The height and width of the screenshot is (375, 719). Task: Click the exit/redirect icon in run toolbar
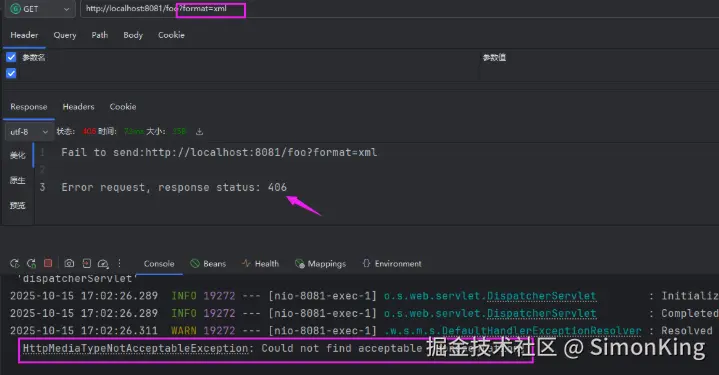[86, 263]
